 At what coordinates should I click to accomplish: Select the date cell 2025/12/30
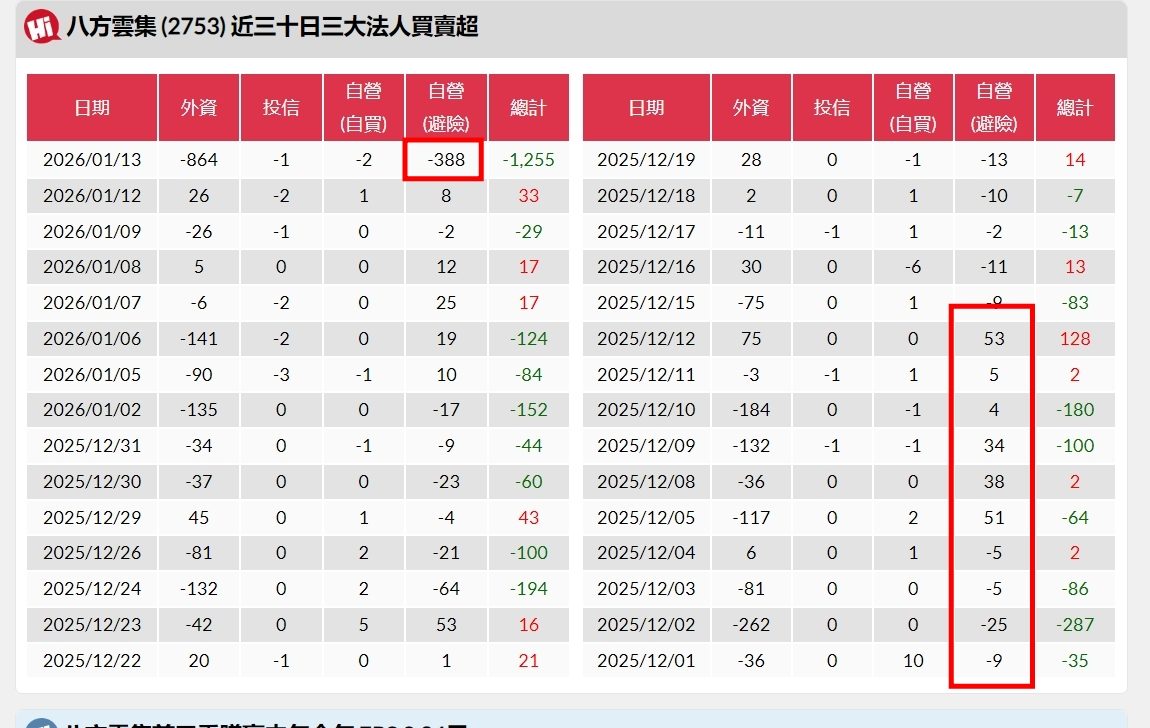coord(92,482)
